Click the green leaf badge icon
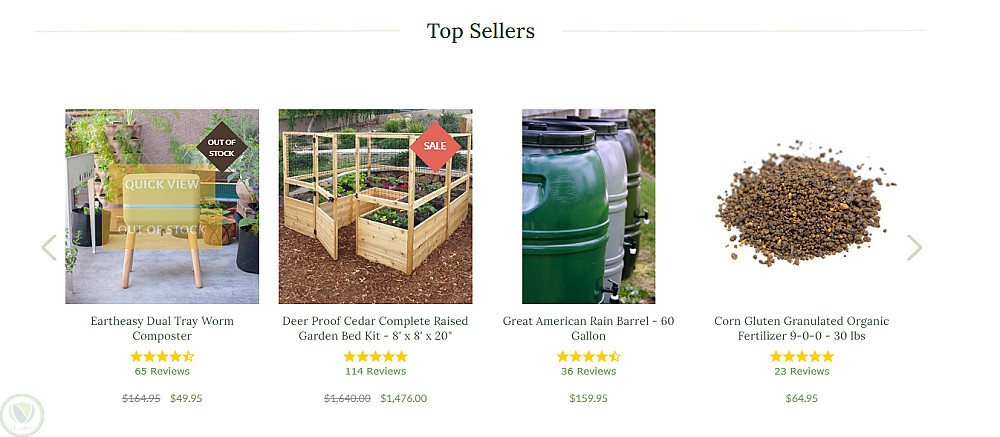 (x=22, y=414)
